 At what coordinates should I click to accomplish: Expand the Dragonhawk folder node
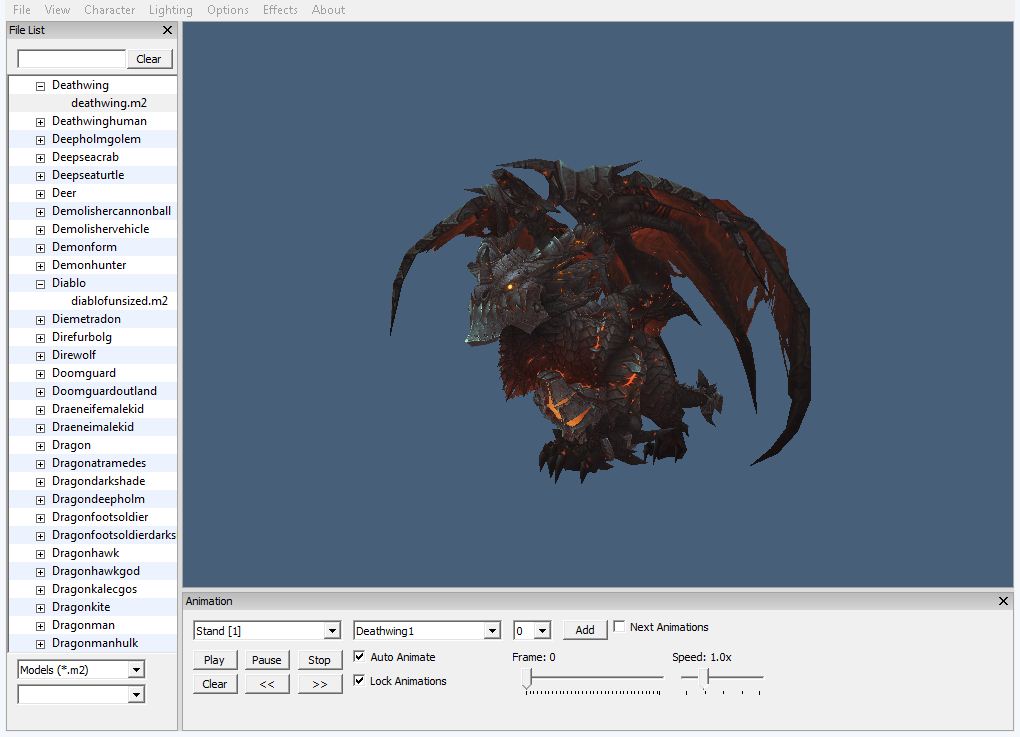pyautogui.click(x=41, y=554)
